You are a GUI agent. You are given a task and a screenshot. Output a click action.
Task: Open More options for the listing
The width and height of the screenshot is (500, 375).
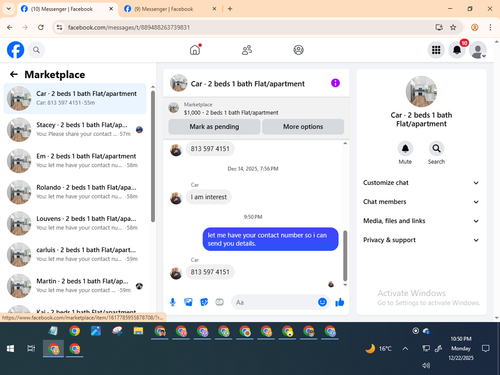tap(303, 127)
